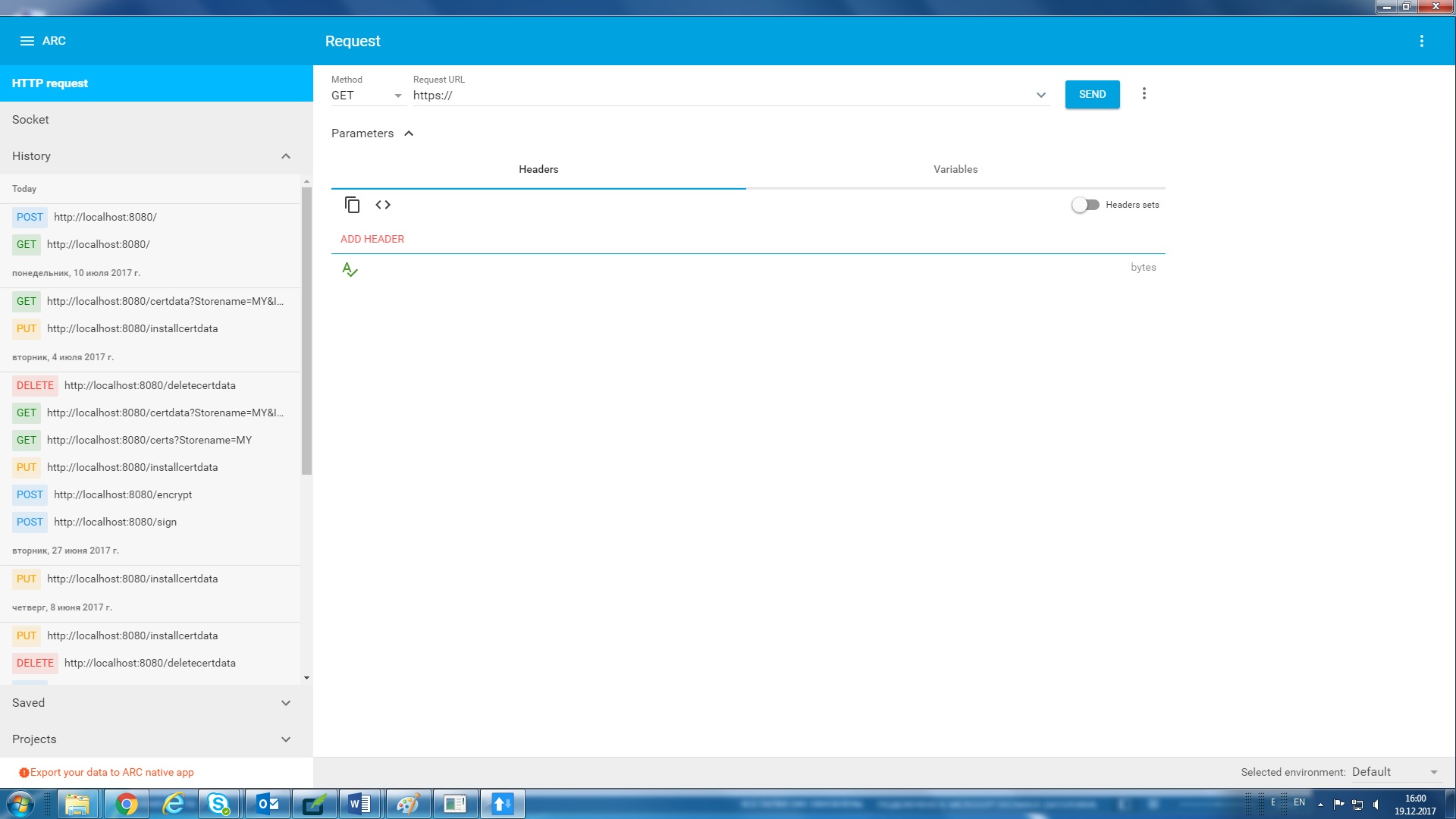Image resolution: width=1456 pixels, height=819 pixels.
Task: Toggle the Headers sets switch
Action: click(x=1085, y=205)
